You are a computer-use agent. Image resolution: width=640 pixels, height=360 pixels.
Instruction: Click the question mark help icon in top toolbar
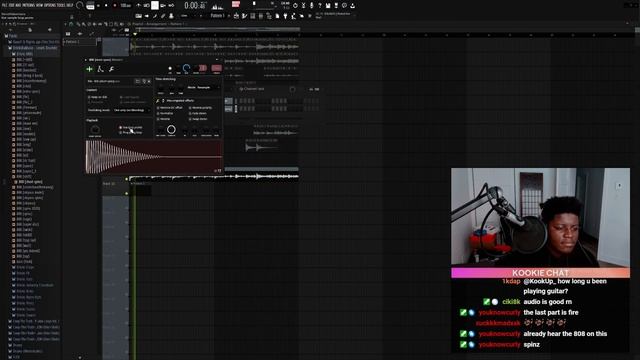point(320,6)
